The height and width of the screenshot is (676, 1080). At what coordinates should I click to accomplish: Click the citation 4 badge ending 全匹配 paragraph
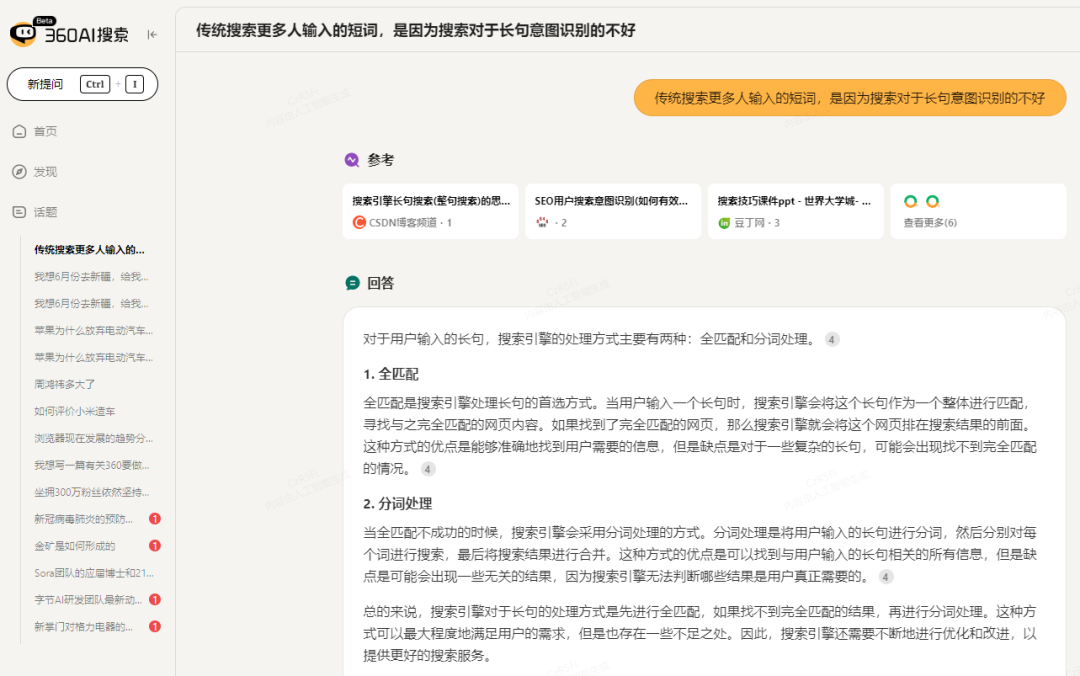(428, 469)
